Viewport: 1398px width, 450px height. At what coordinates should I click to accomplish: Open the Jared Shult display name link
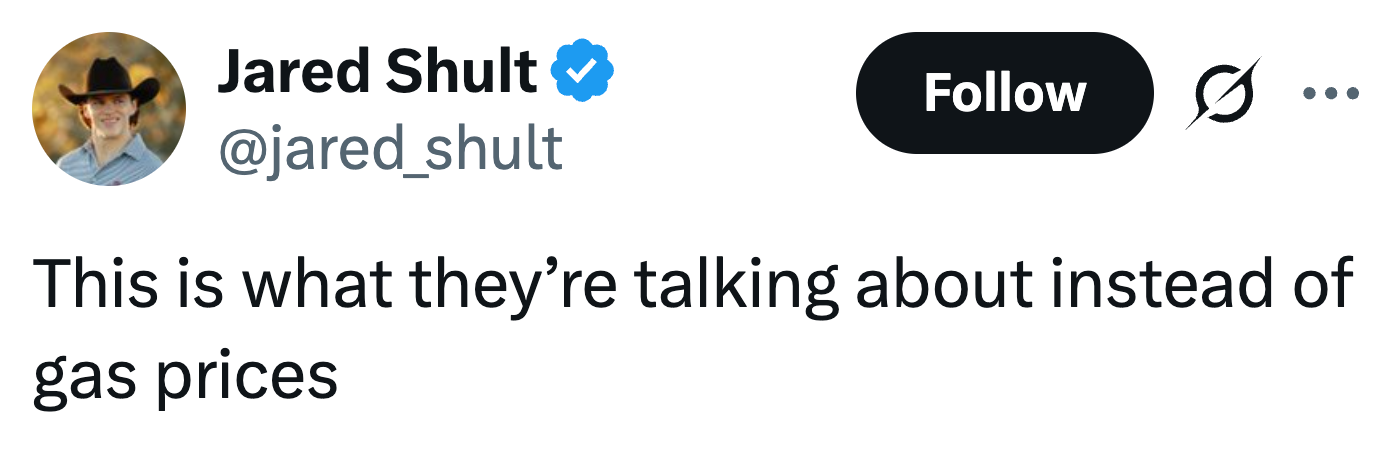coord(378,72)
